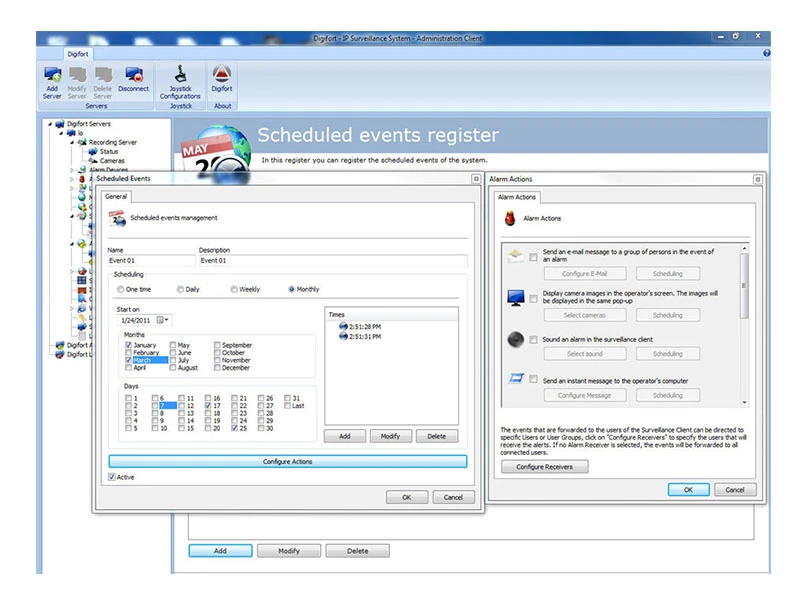Collapse the Recording Server tree node

click(72, 142)
